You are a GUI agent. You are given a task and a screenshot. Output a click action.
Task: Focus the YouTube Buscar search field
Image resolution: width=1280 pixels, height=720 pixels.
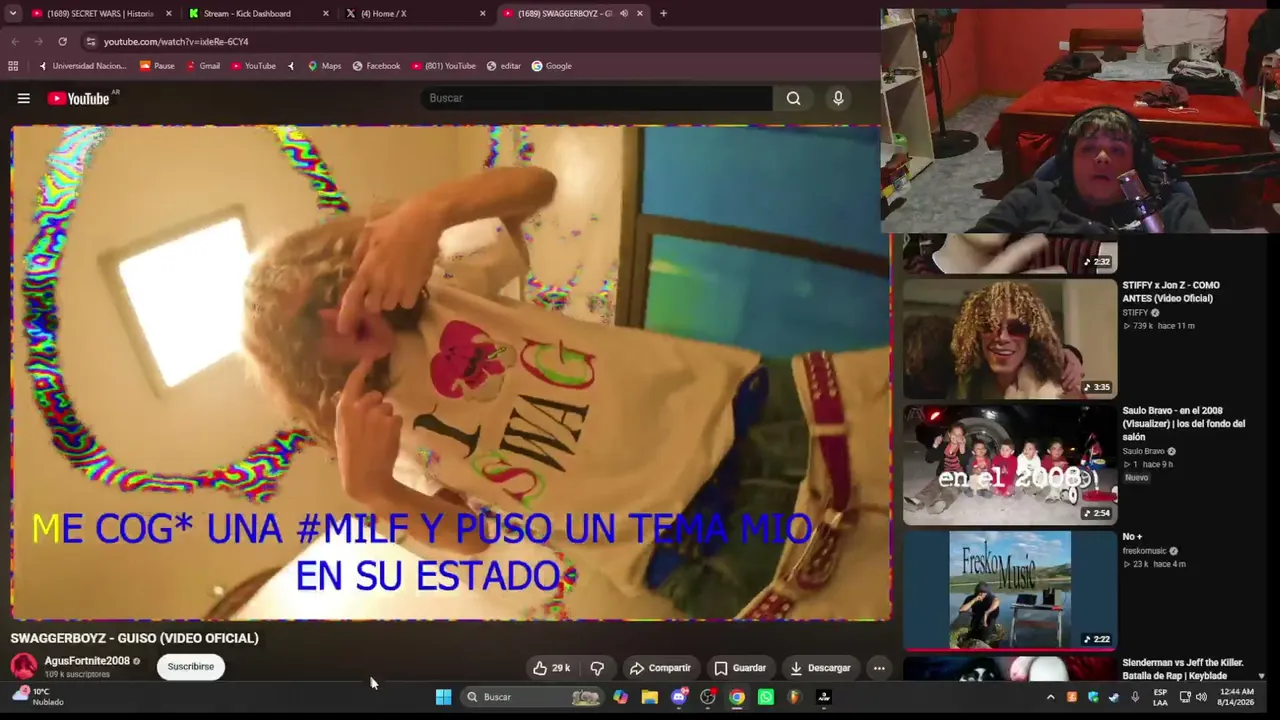597,98
